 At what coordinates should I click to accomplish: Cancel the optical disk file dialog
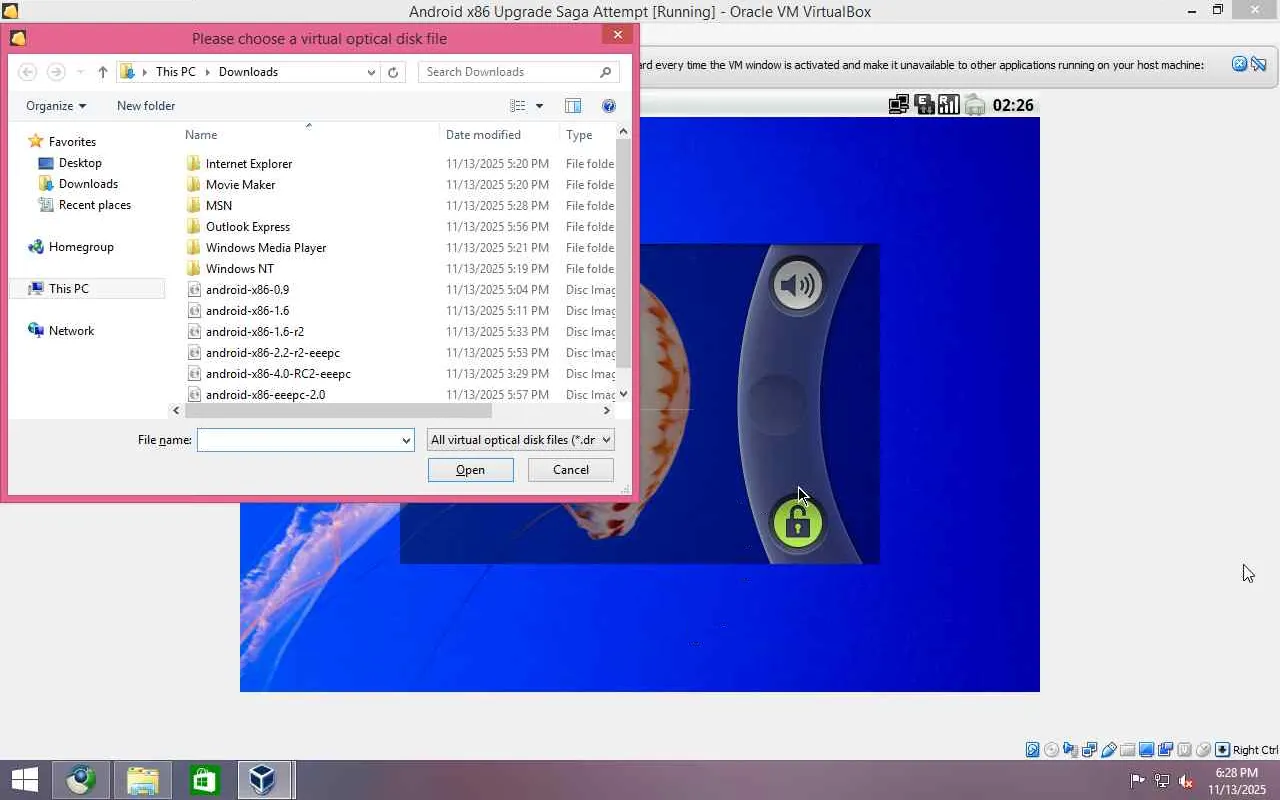coord(571,470)
